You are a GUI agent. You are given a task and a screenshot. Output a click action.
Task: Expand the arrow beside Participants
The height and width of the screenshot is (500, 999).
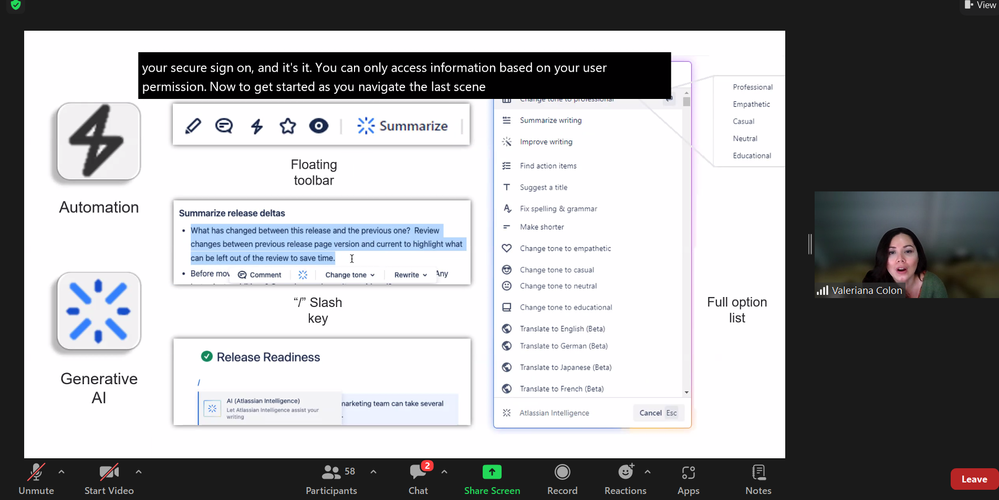click(373, 472)
